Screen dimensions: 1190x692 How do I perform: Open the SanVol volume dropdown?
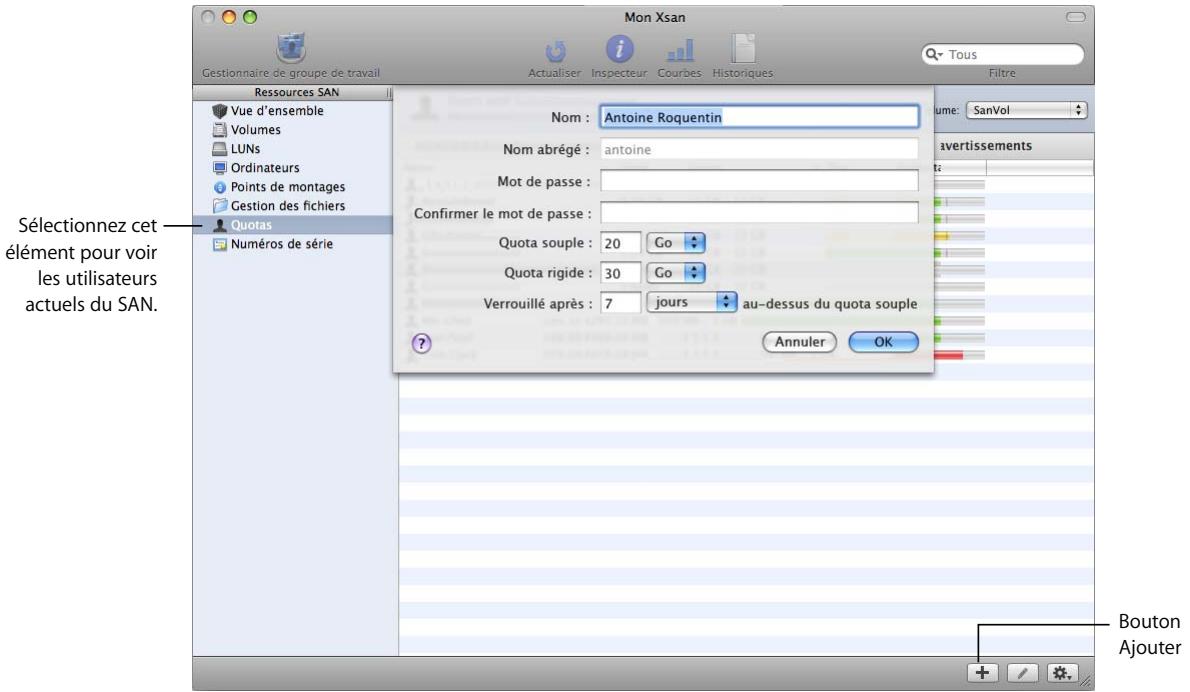click(x=1026, y=110)
